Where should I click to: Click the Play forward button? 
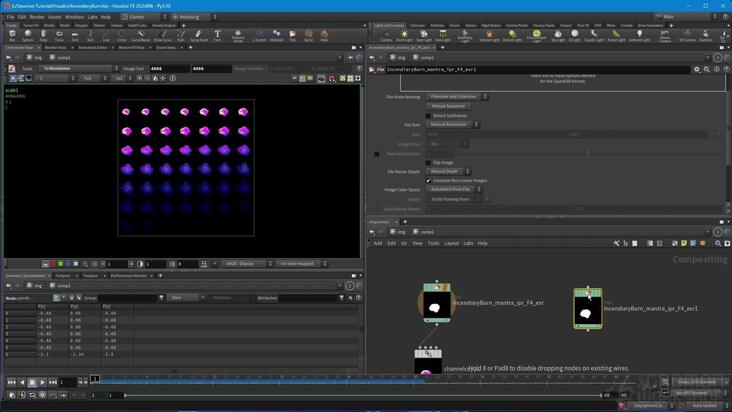coord(42,382)
